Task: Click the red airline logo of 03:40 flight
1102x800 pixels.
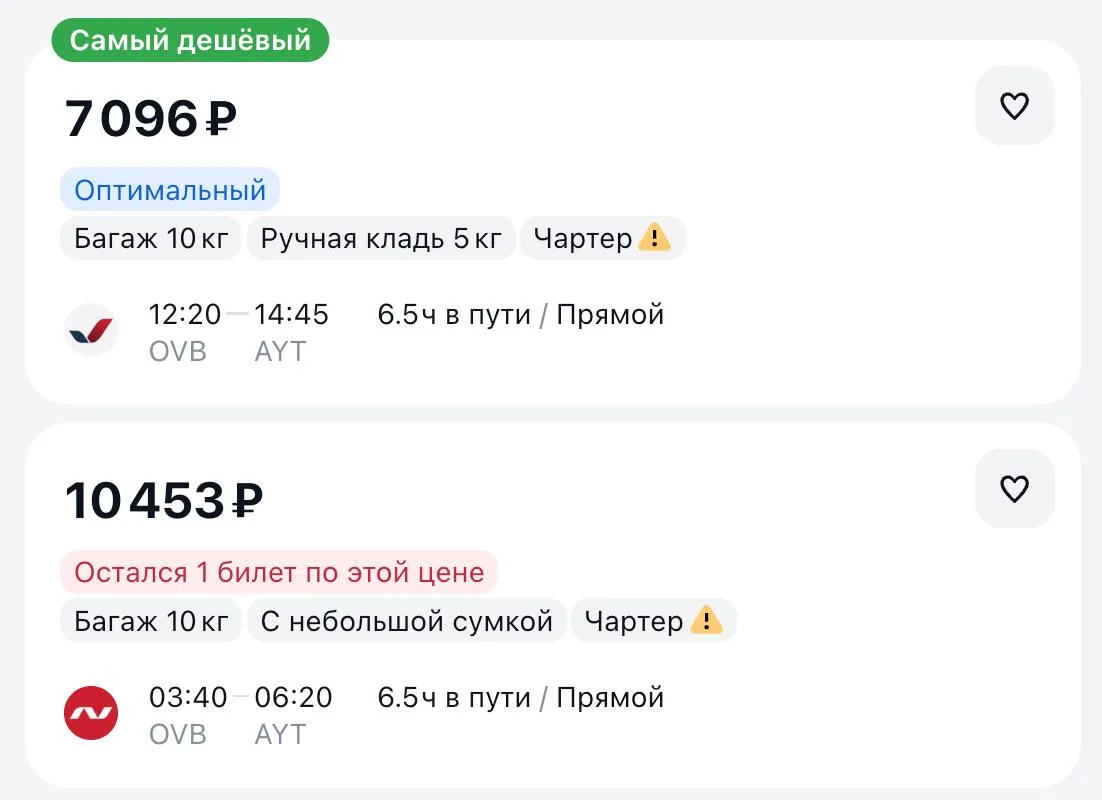Action: tap(91, 713)
